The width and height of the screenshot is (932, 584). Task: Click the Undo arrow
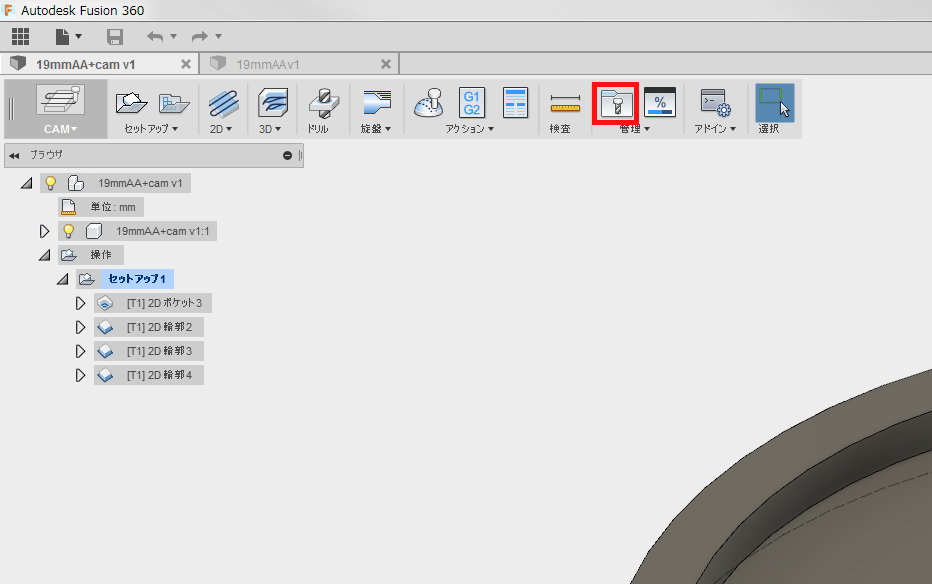(155, 37)
